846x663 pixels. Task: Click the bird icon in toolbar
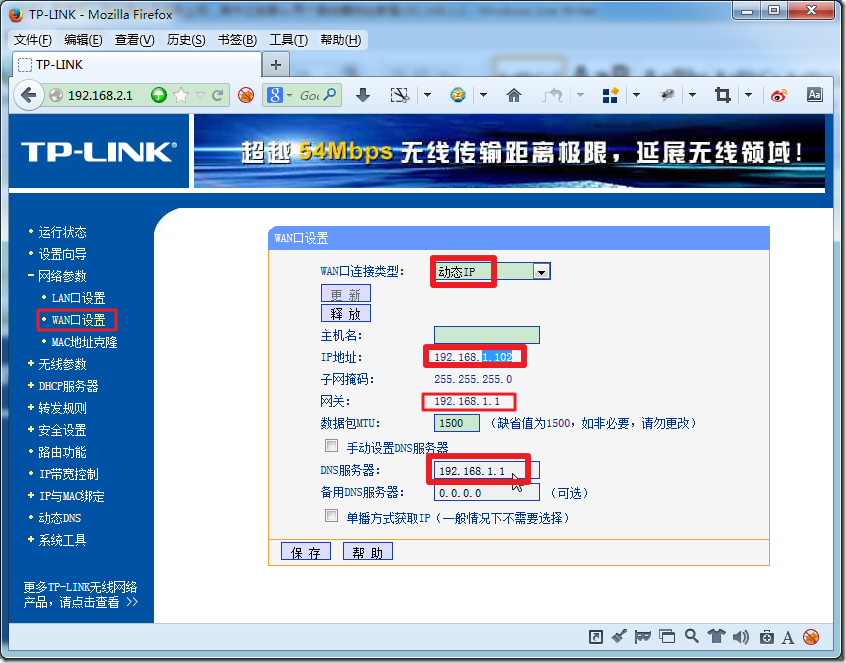coord(667,95)
